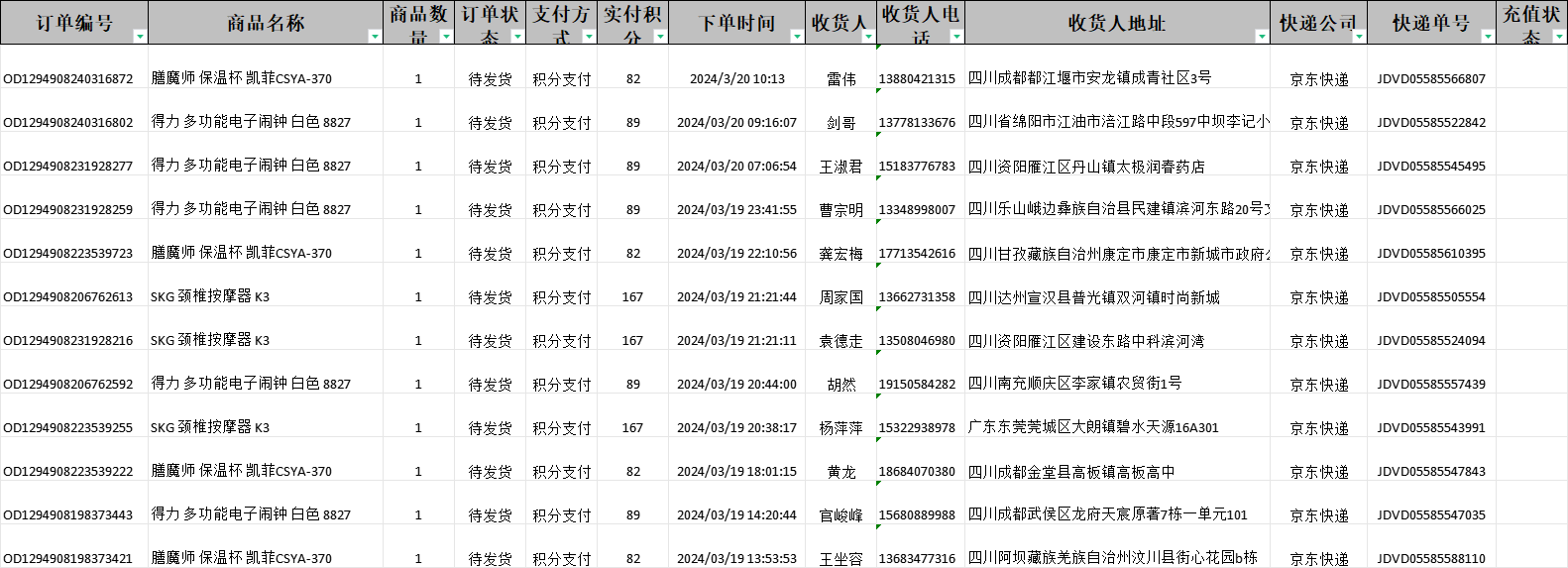The width and height of the screenshot is (1568, 568).
Task: Click tracking number JDVD05585522842
Action: tap(1431, 123)
